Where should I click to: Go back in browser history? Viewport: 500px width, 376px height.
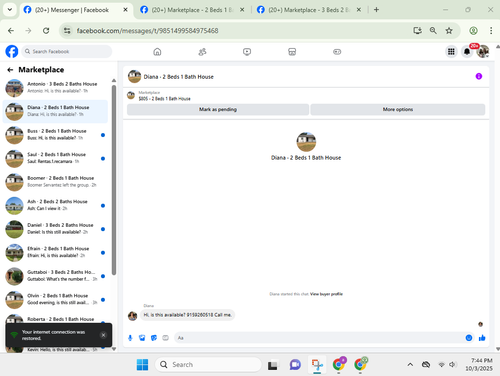(11, 31)
